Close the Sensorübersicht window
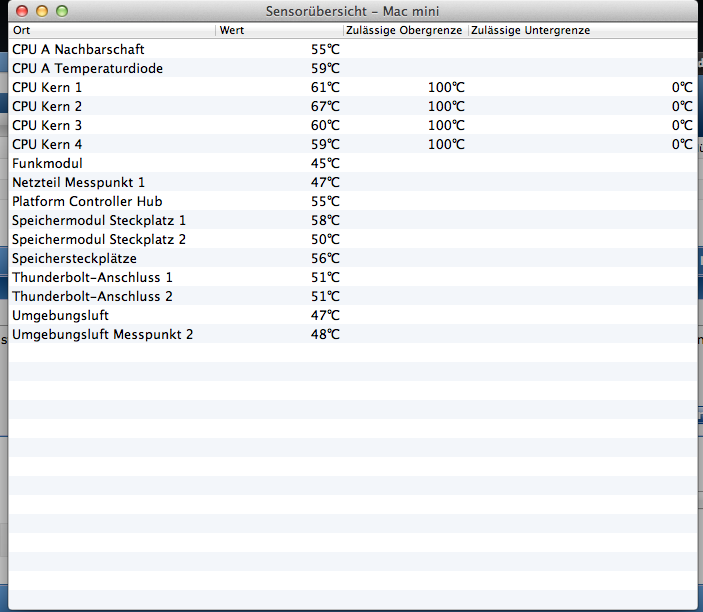 click(22, 11)
